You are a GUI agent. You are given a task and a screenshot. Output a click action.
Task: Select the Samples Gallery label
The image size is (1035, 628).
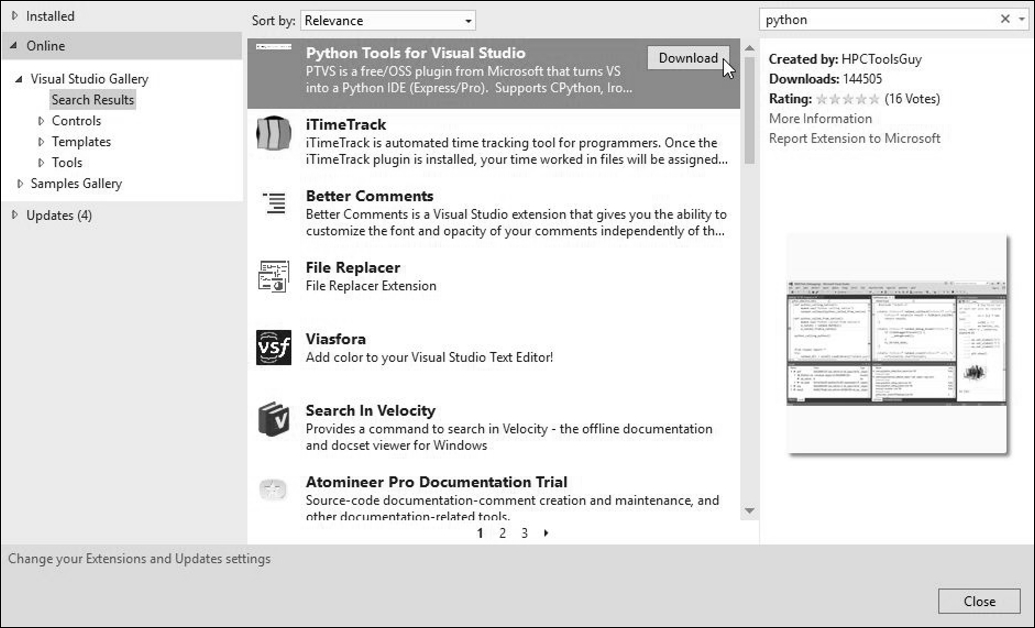pyautogui.click(x=77, y=184)
